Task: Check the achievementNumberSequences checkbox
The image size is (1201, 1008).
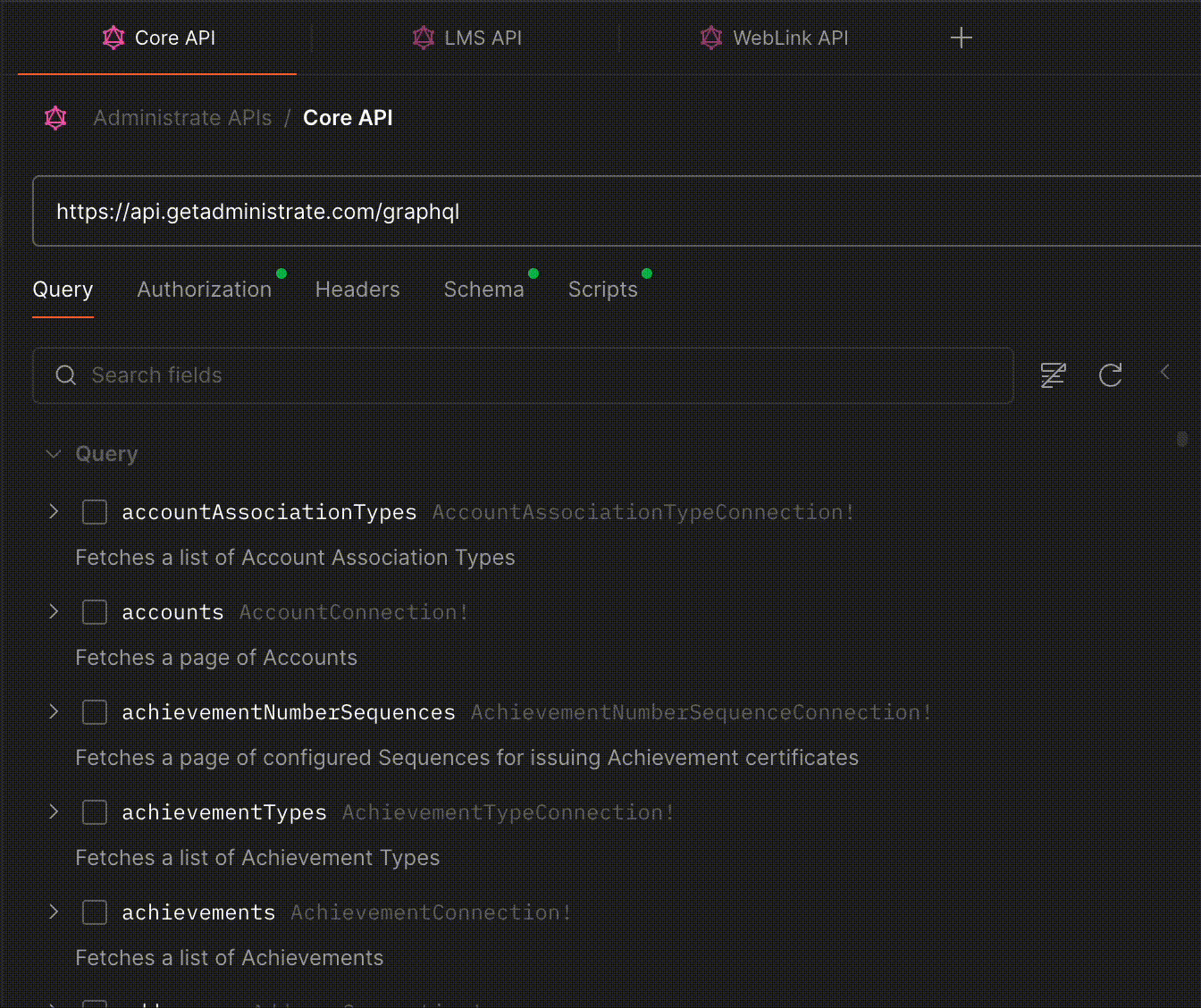Action: point(95,712)
